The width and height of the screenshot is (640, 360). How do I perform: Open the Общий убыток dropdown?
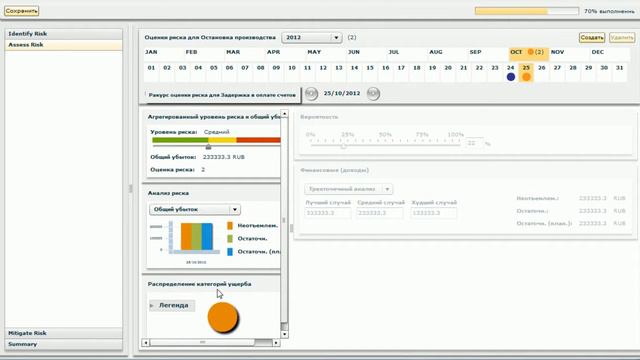click(195, 209)
